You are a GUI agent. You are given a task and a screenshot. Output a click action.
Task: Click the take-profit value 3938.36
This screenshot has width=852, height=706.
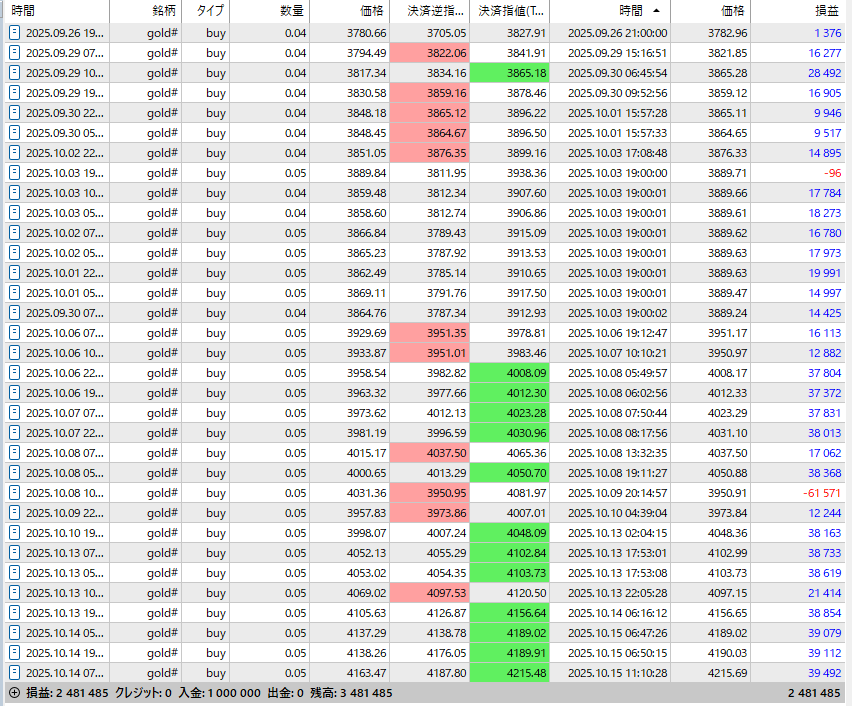[x=527, y=173]
